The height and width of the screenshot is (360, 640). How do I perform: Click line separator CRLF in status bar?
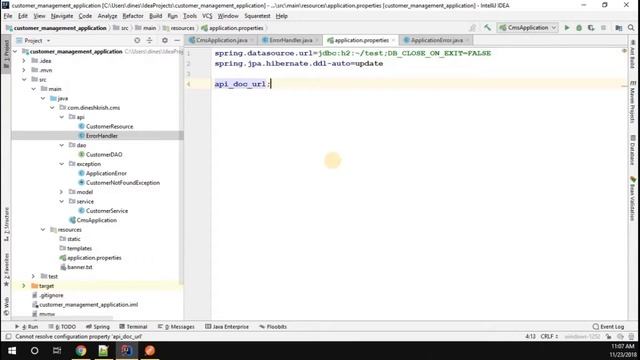549,337
